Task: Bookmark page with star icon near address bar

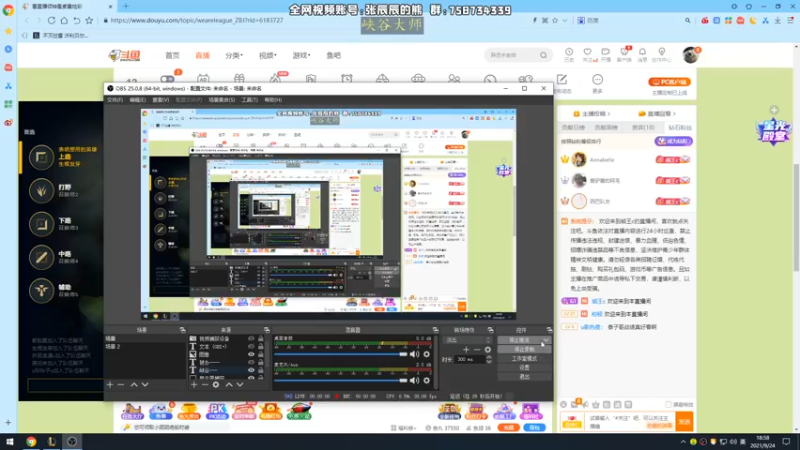Action: pyautogui.click(x=89, y=20)
